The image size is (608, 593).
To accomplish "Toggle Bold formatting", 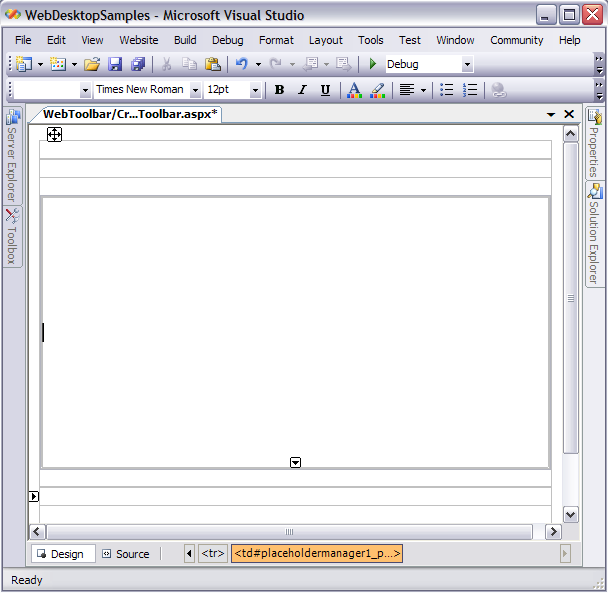I will (x=279, y=90).
